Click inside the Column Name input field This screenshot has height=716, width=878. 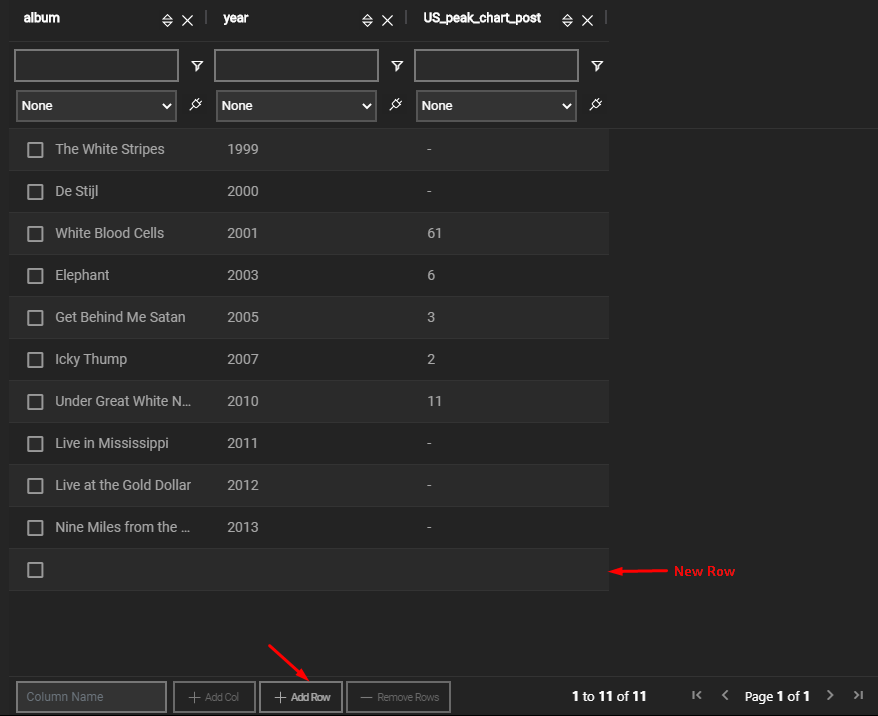point(91,696)
